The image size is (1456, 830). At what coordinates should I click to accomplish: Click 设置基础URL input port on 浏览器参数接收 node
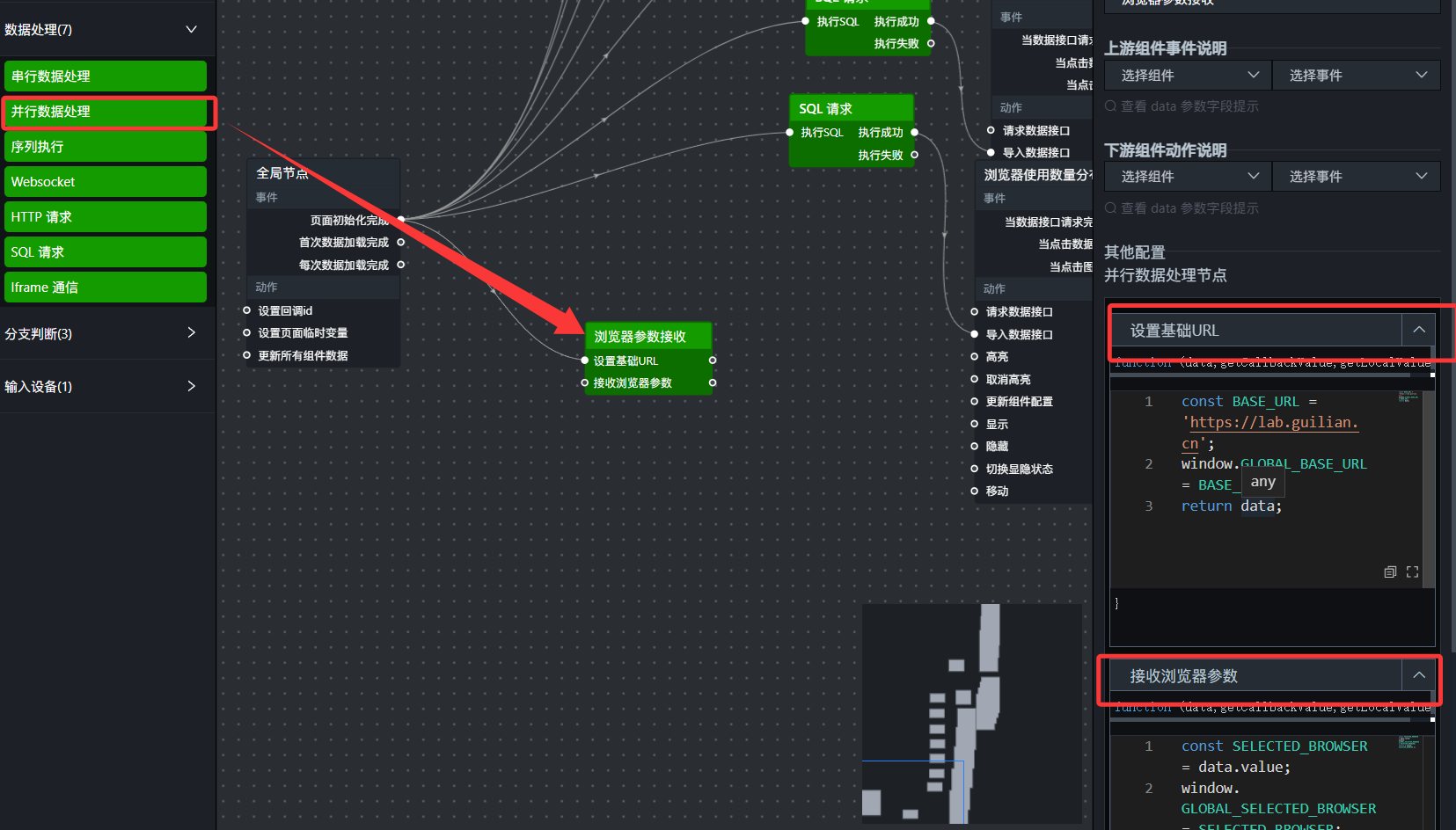[585, 360]
